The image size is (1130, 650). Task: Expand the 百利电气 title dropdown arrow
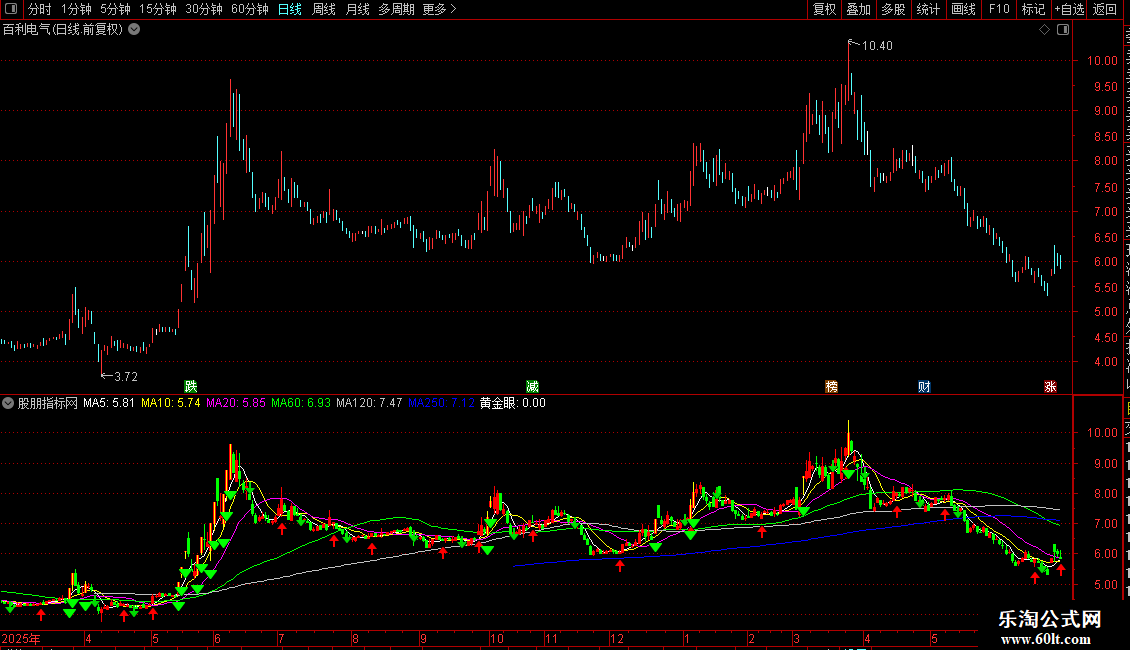134,30
